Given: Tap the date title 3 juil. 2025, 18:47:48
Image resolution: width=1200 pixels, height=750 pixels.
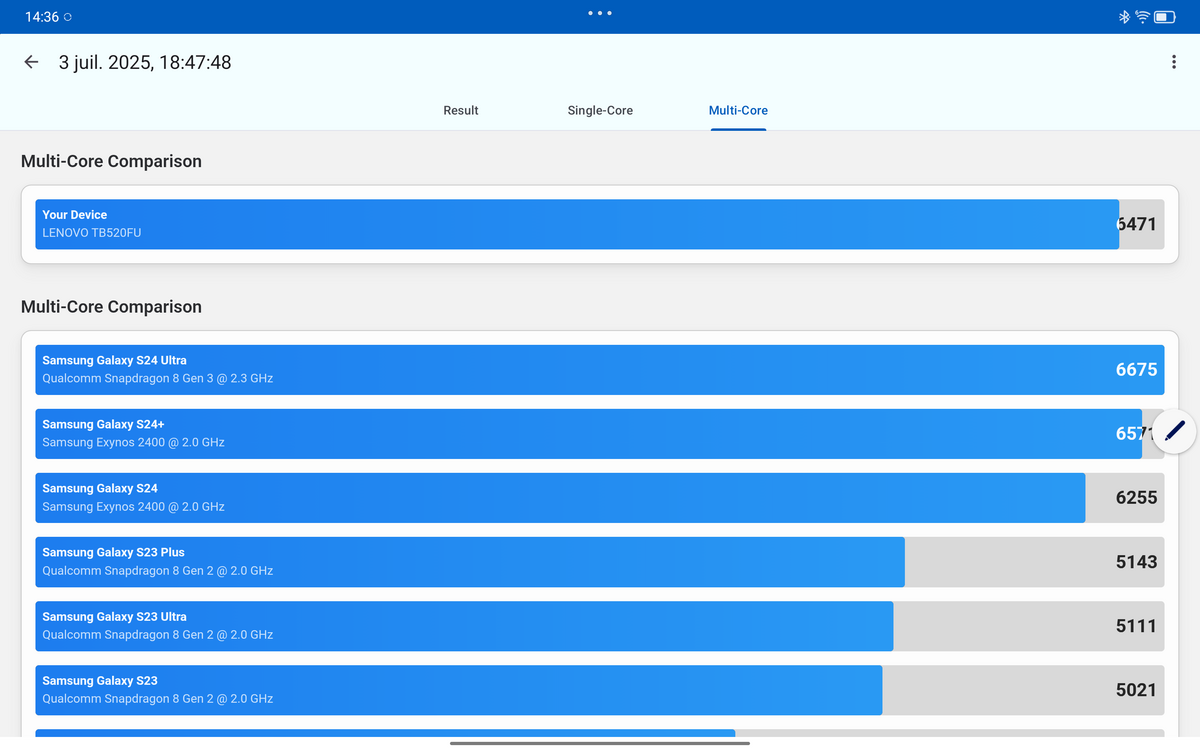Looking at the screenshot, I should click(x=145, y=62).
